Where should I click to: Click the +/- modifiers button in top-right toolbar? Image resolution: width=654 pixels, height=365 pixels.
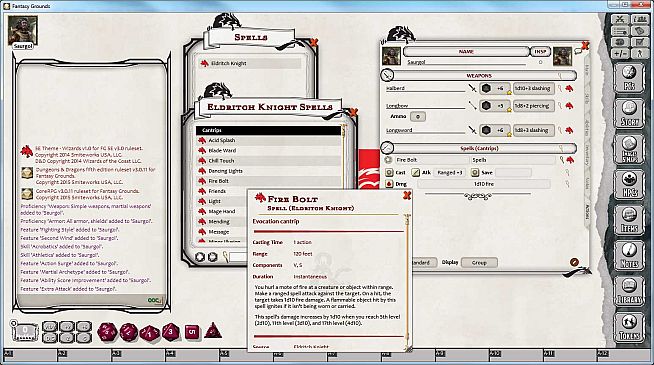coord(620,53)
